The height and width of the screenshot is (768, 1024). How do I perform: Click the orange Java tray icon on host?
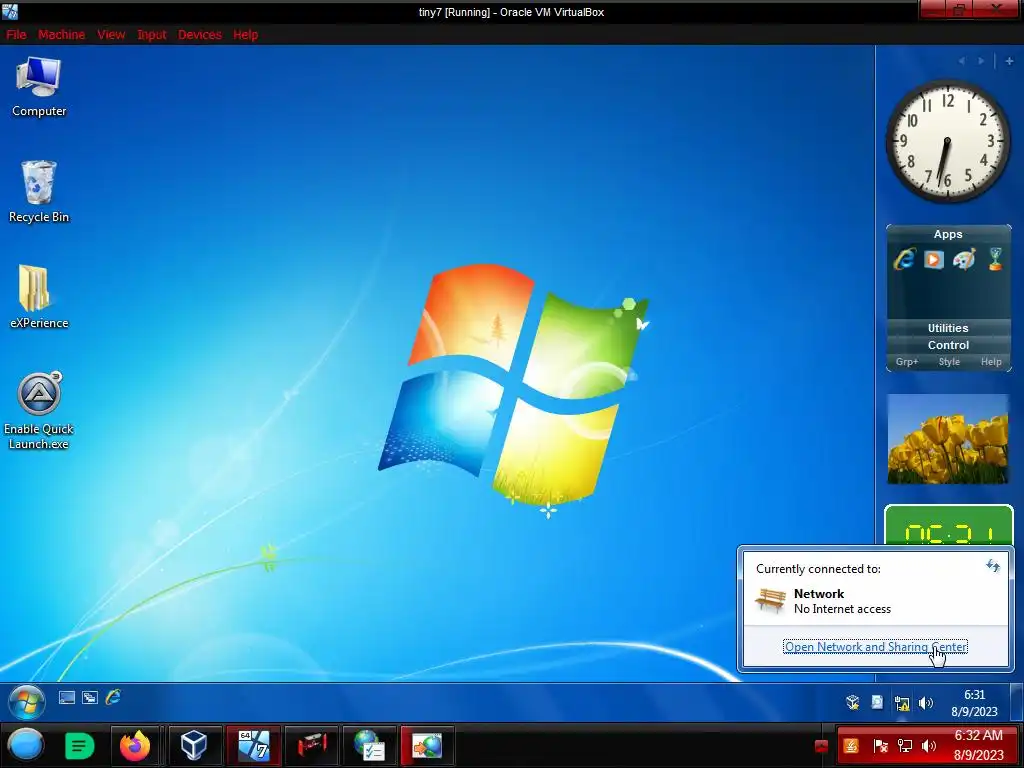(851, 746)
